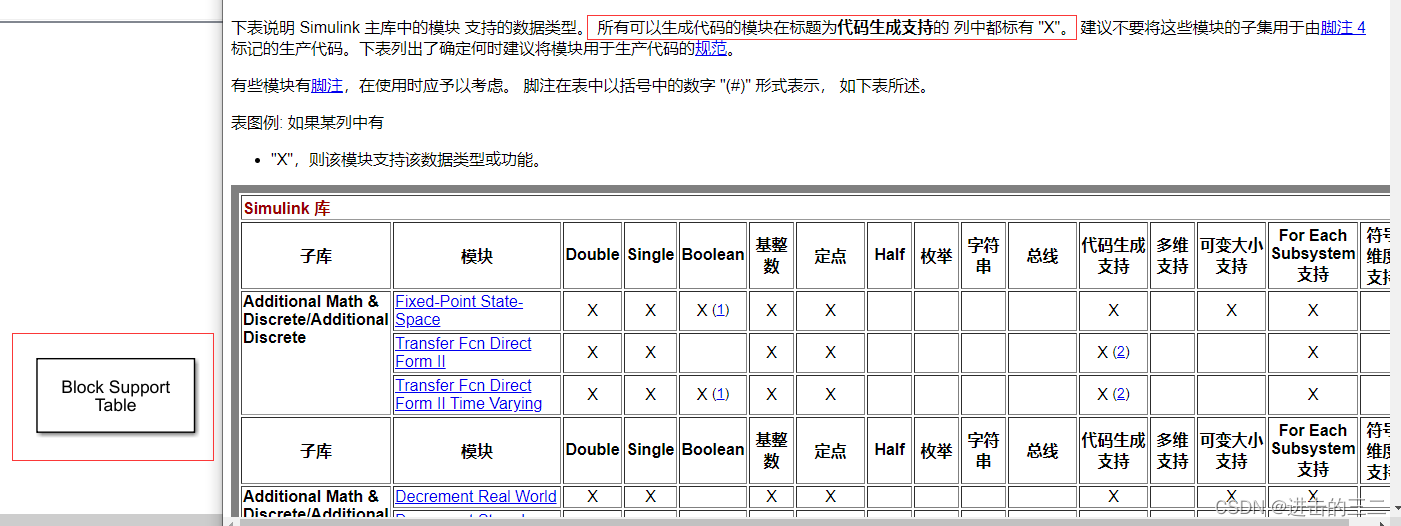Click the Double X in Decrement Real World row
1401x526 pixels.
click(x=592, y=496)
